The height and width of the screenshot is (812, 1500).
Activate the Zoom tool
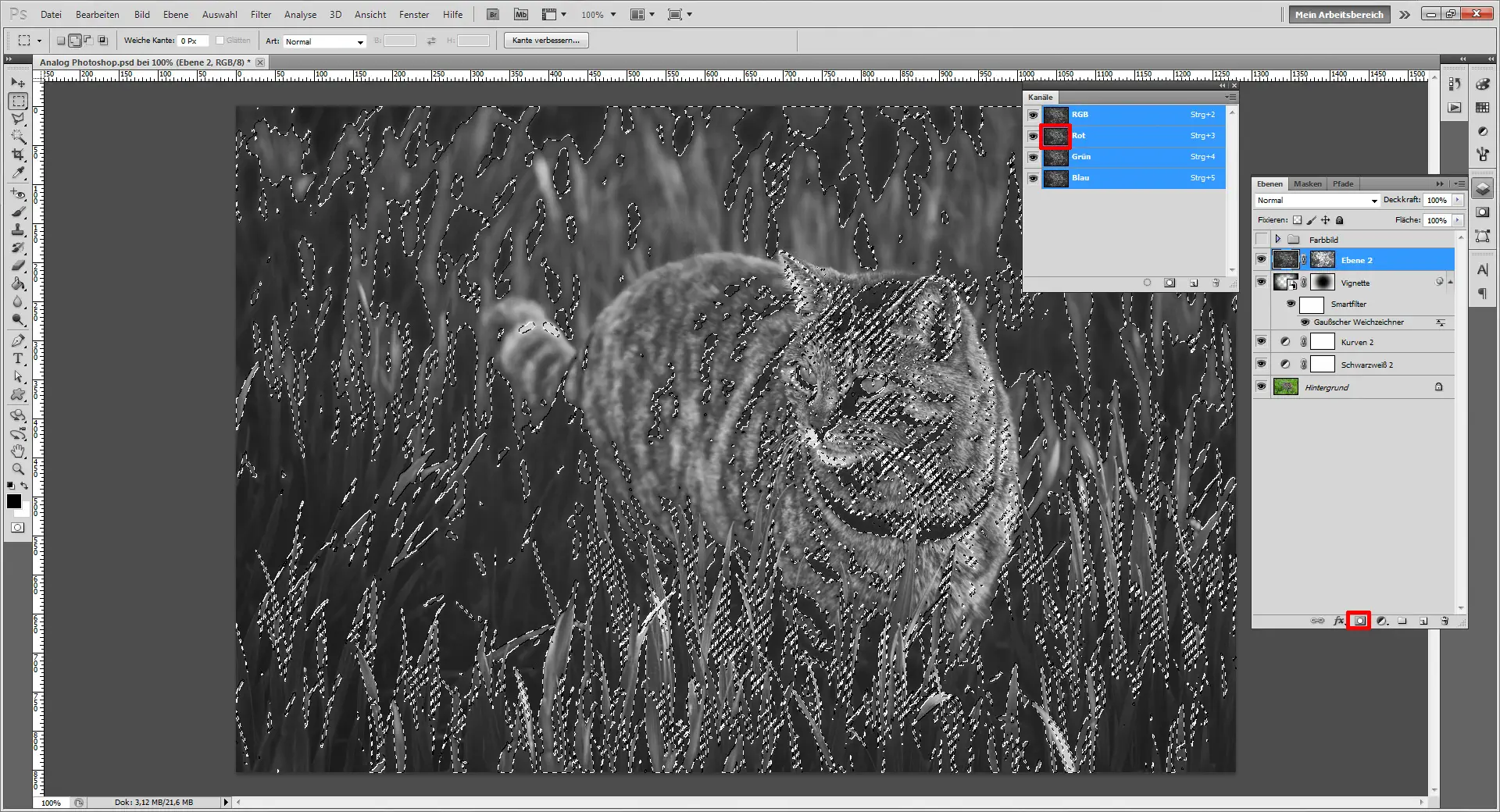[x=17, y=468]
